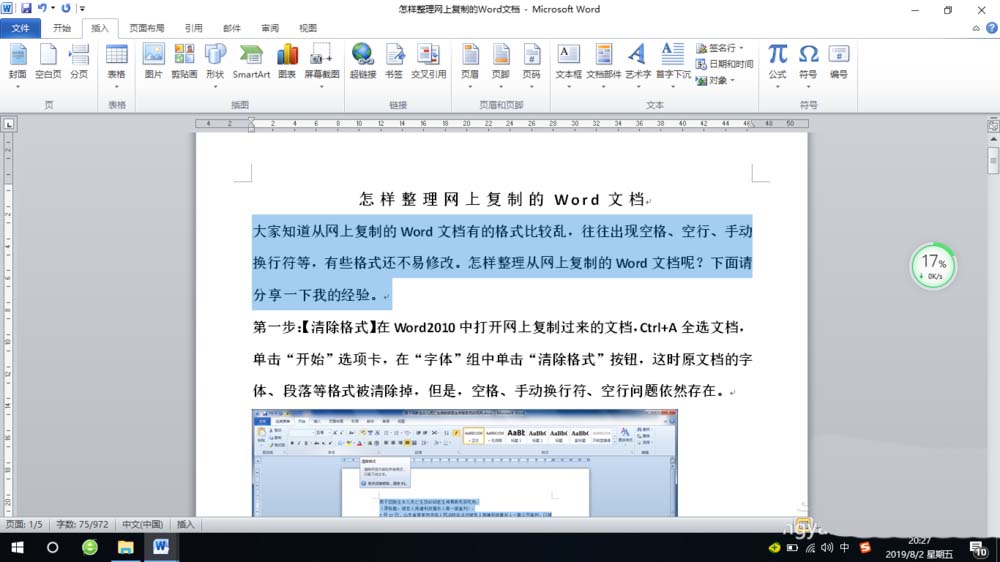Switch to the References (引用) tab
The height and width of the screenshot is (562, 1000).
(x=193, y=28)
